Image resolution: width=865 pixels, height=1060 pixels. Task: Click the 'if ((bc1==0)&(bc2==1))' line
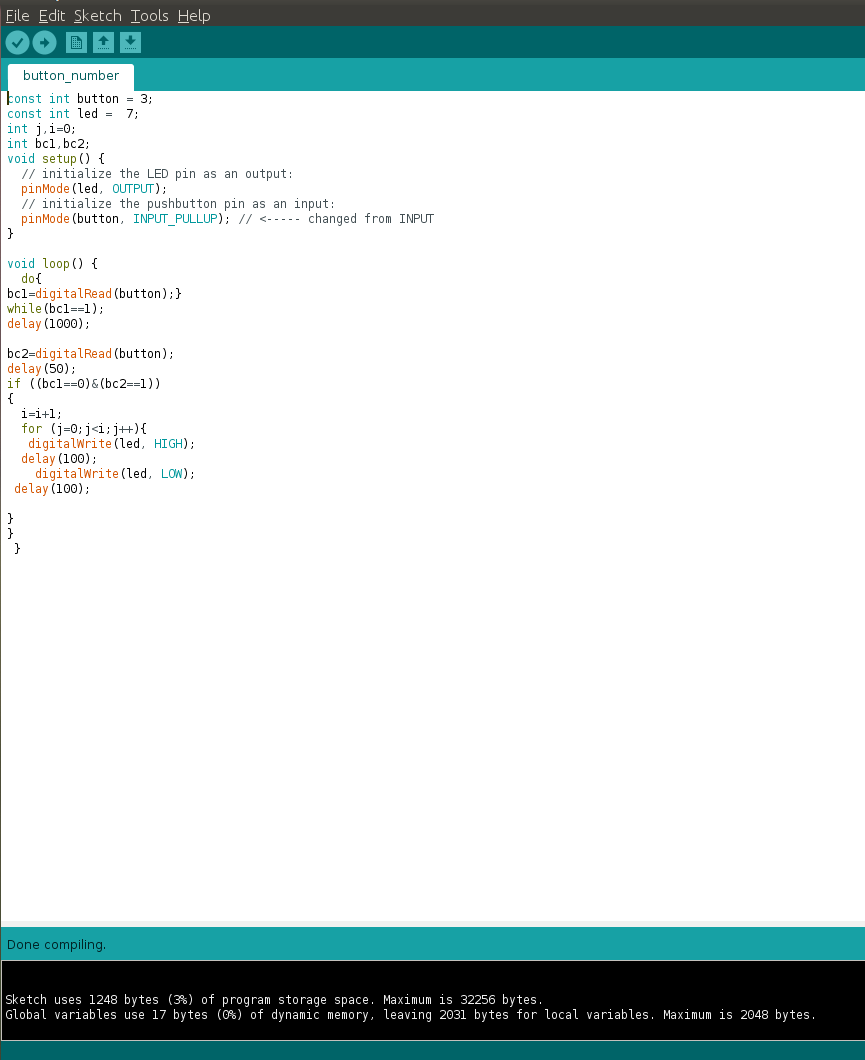click(x=84, y=383)
